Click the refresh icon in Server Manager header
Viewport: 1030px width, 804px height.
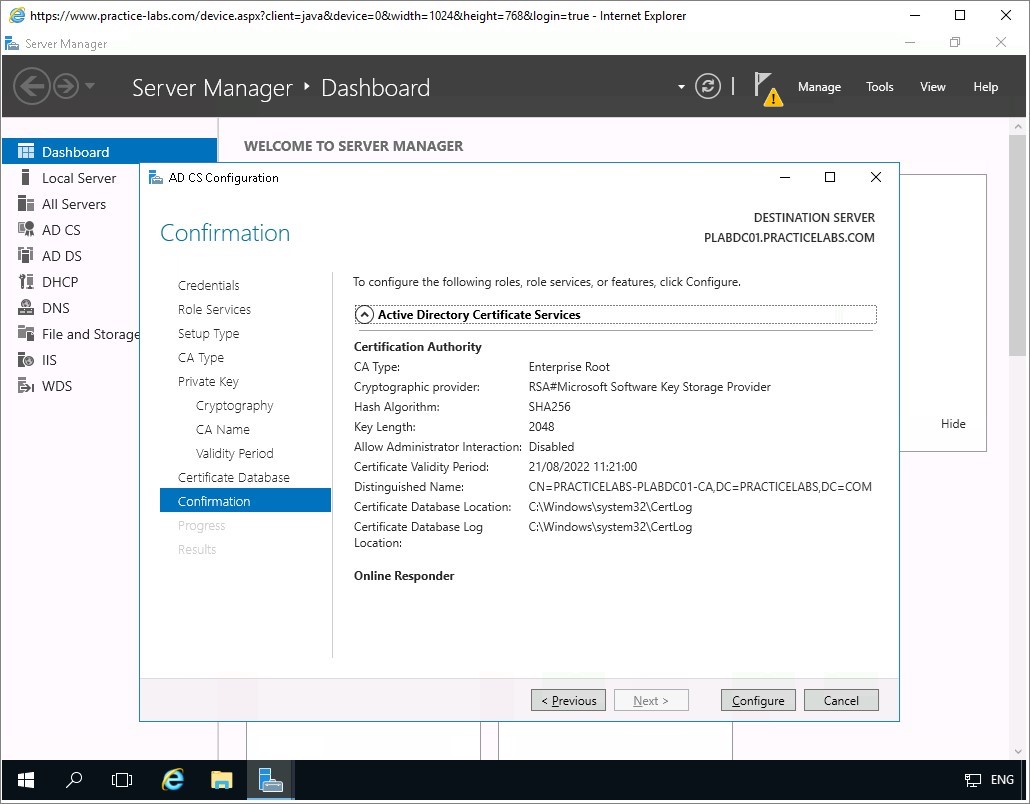coord(707,86)
